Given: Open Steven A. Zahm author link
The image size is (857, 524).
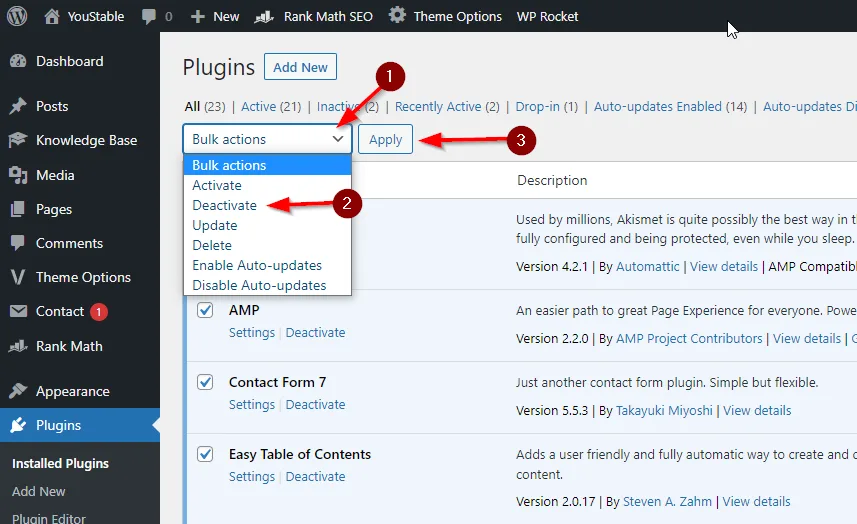Looking at the screenshot, I should coord(667,502).
